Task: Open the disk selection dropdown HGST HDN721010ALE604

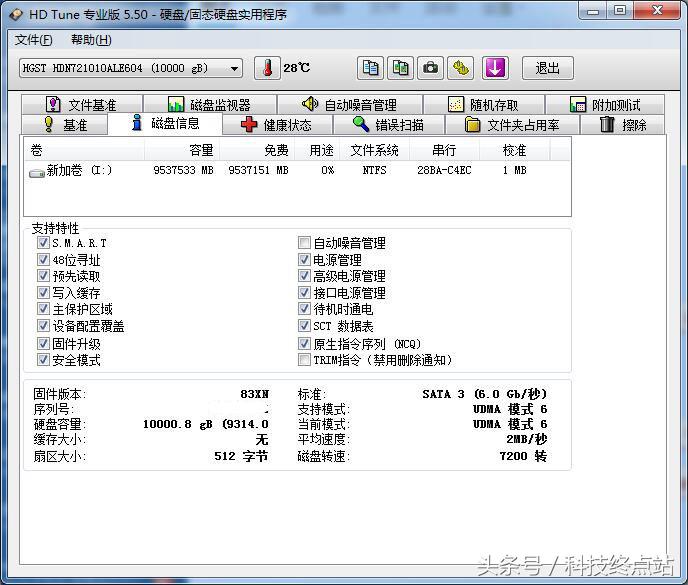Action: click(131, 68)
